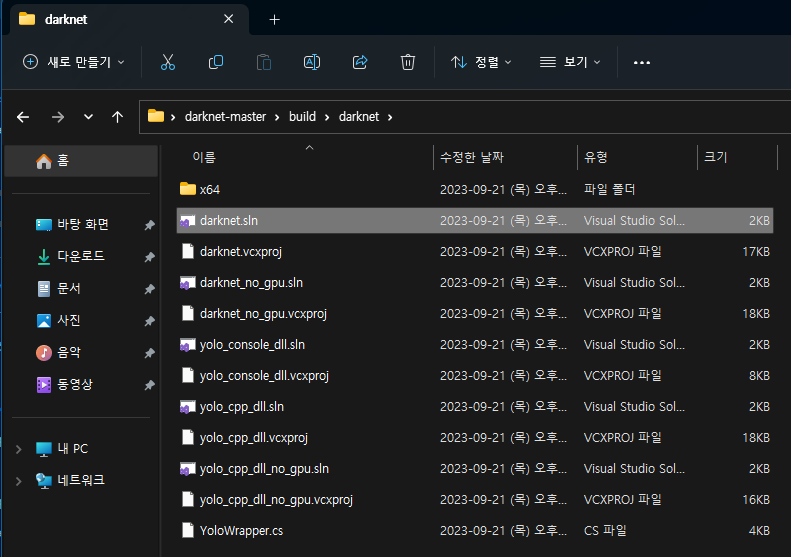This screenshot has height=557, width=791.
Task: Click the Cut scissors icon
Action: pyautogui.click(x=167, y=62)
